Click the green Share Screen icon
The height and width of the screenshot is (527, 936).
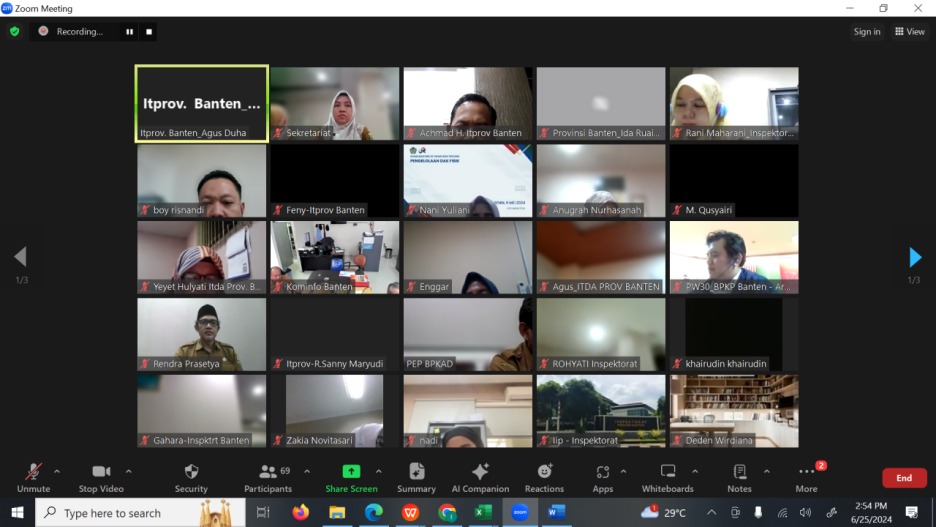[351, 472]
